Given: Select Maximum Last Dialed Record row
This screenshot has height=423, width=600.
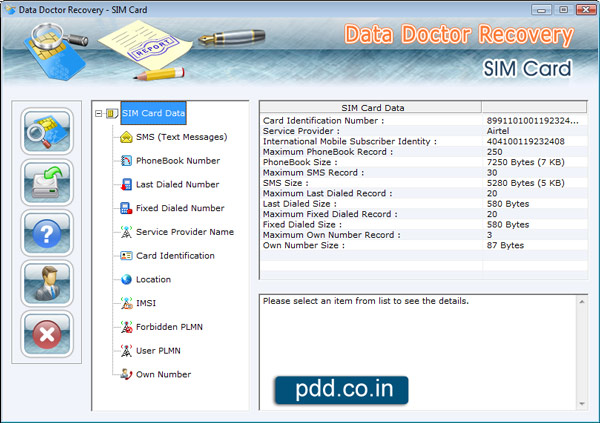Looking at the screenshot, I should coord(424,193).
